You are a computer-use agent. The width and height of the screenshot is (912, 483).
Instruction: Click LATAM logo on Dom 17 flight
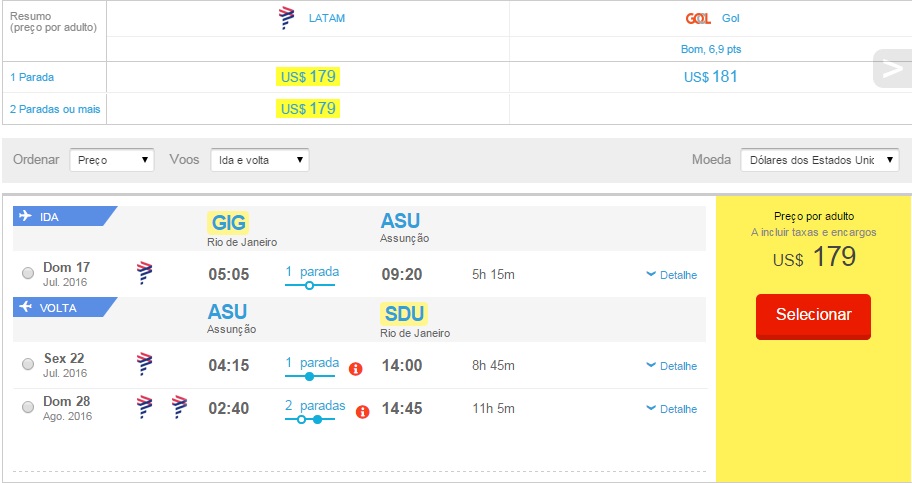pyautogui.click(x=145, y=273)
